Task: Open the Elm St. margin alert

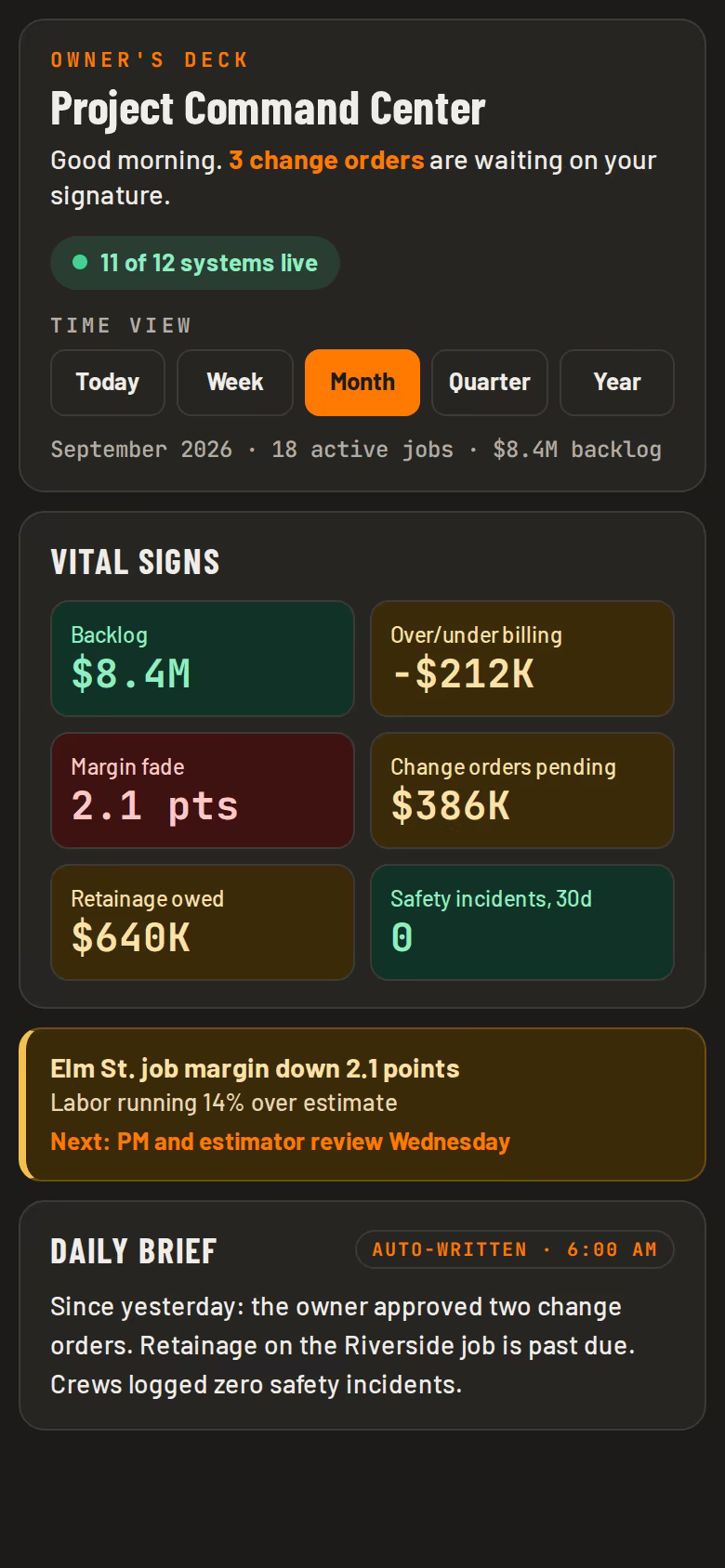Action: coord(362,1104)
